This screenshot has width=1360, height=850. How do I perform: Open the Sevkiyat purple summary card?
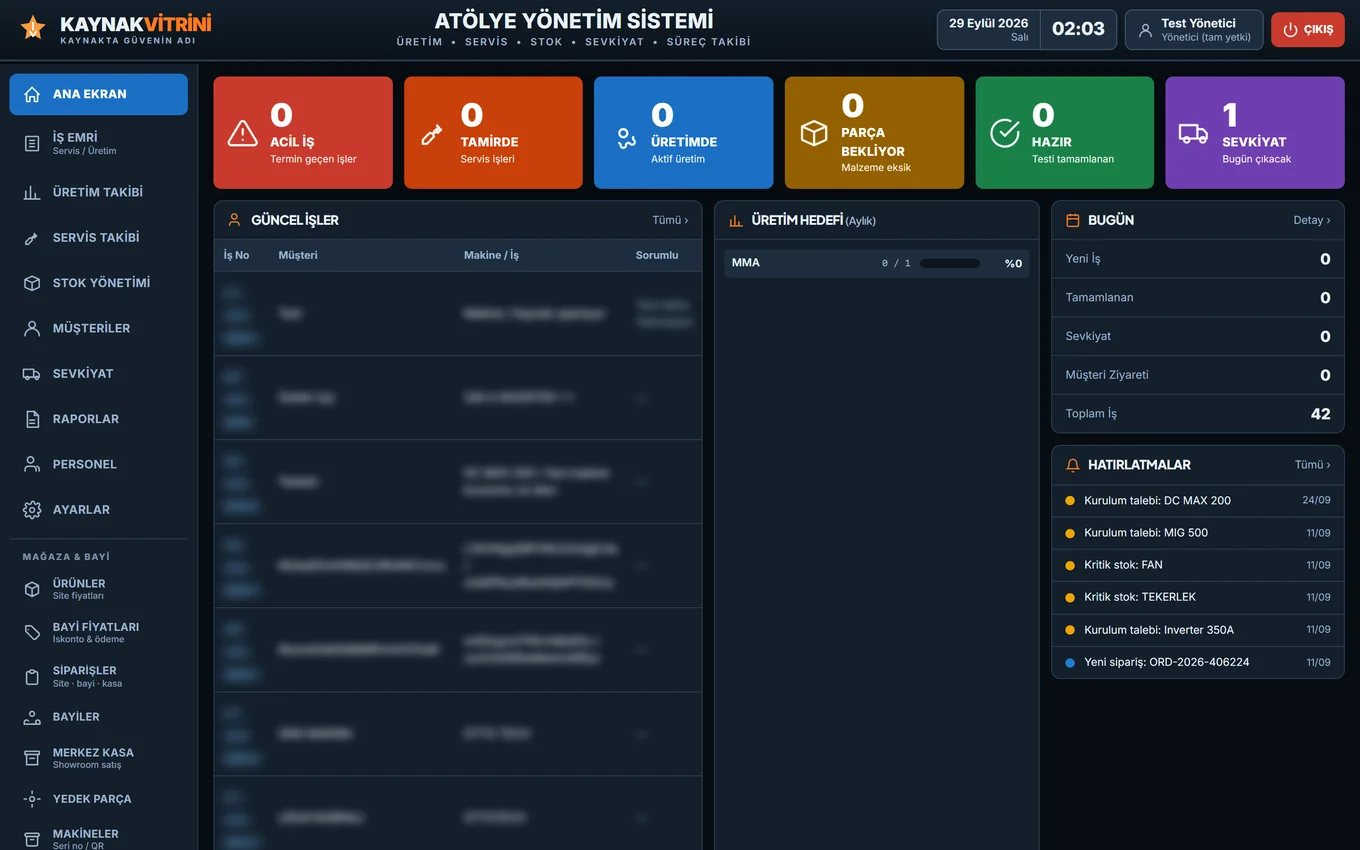tap(1255, 133)
